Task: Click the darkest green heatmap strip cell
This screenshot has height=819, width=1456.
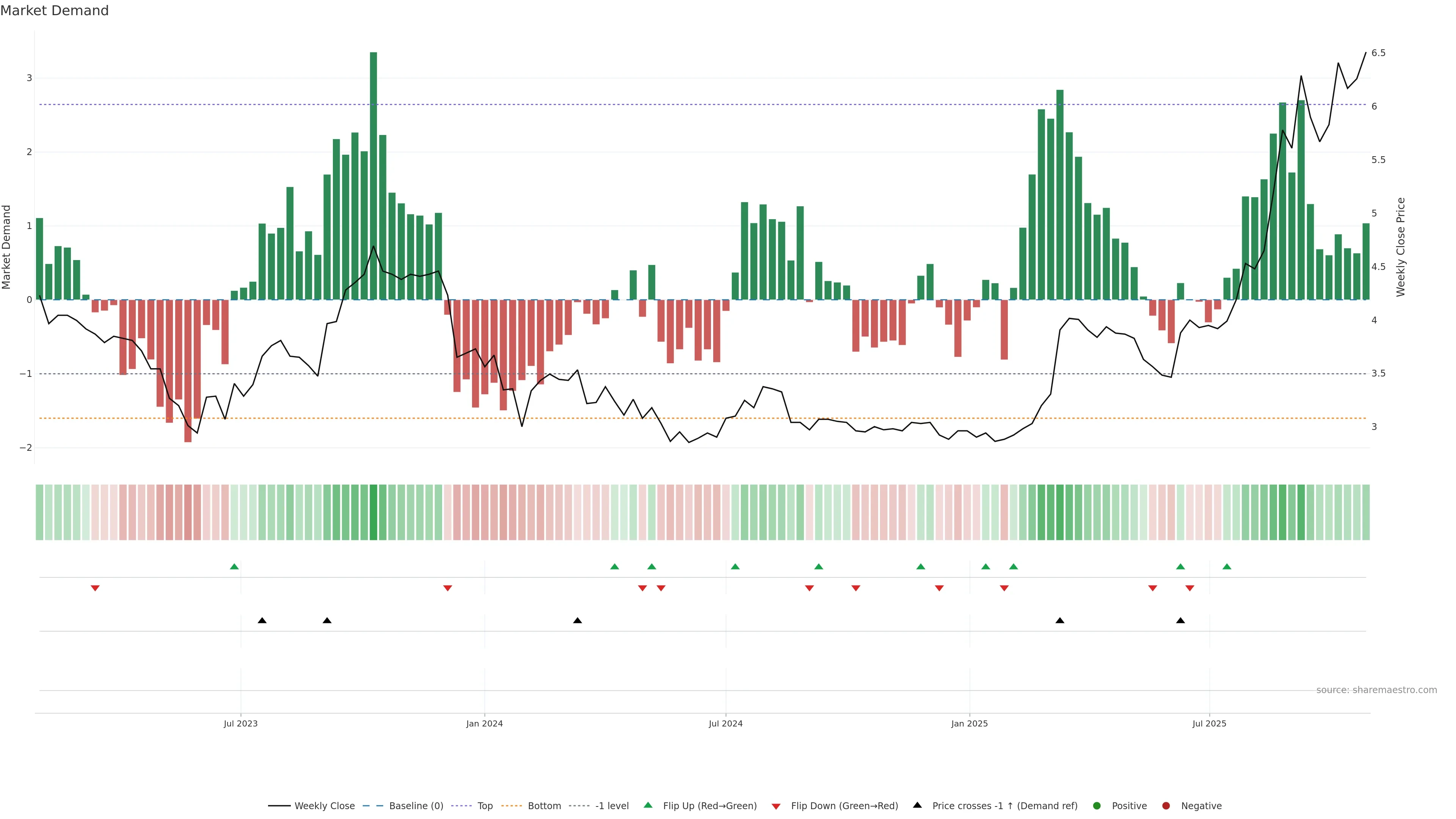Action: coord(373,512)
